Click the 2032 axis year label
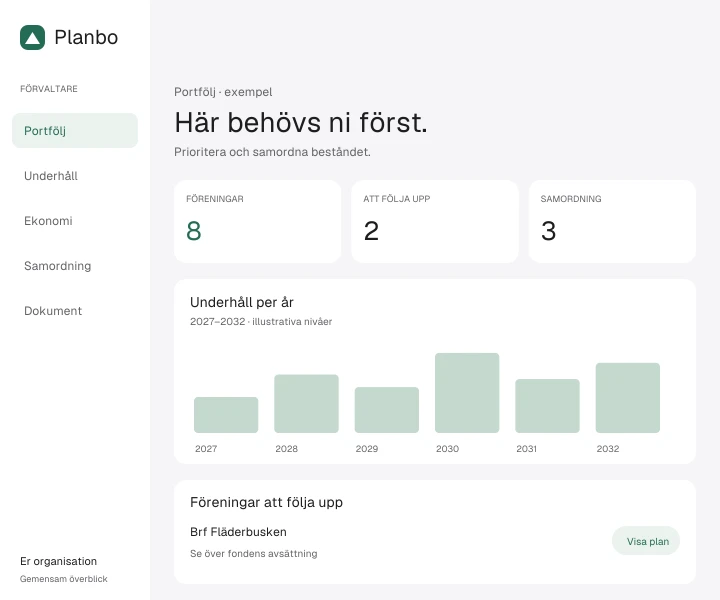The image size is (720, 600). click(x=608, y=449)
